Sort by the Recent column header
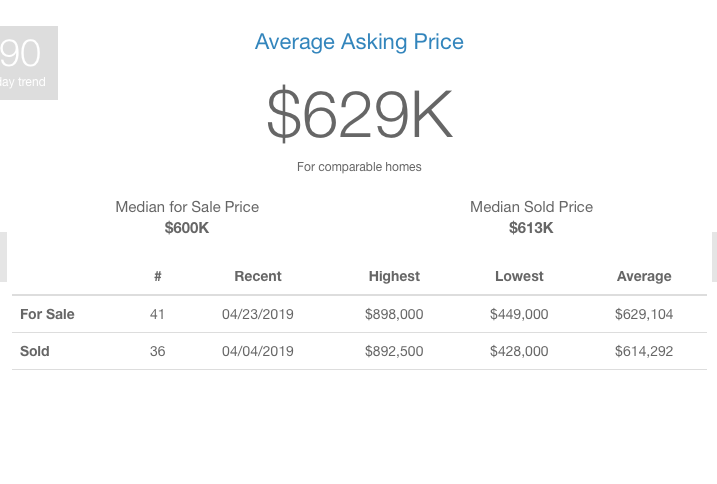The image size is (717, 484). coord(258,276)
